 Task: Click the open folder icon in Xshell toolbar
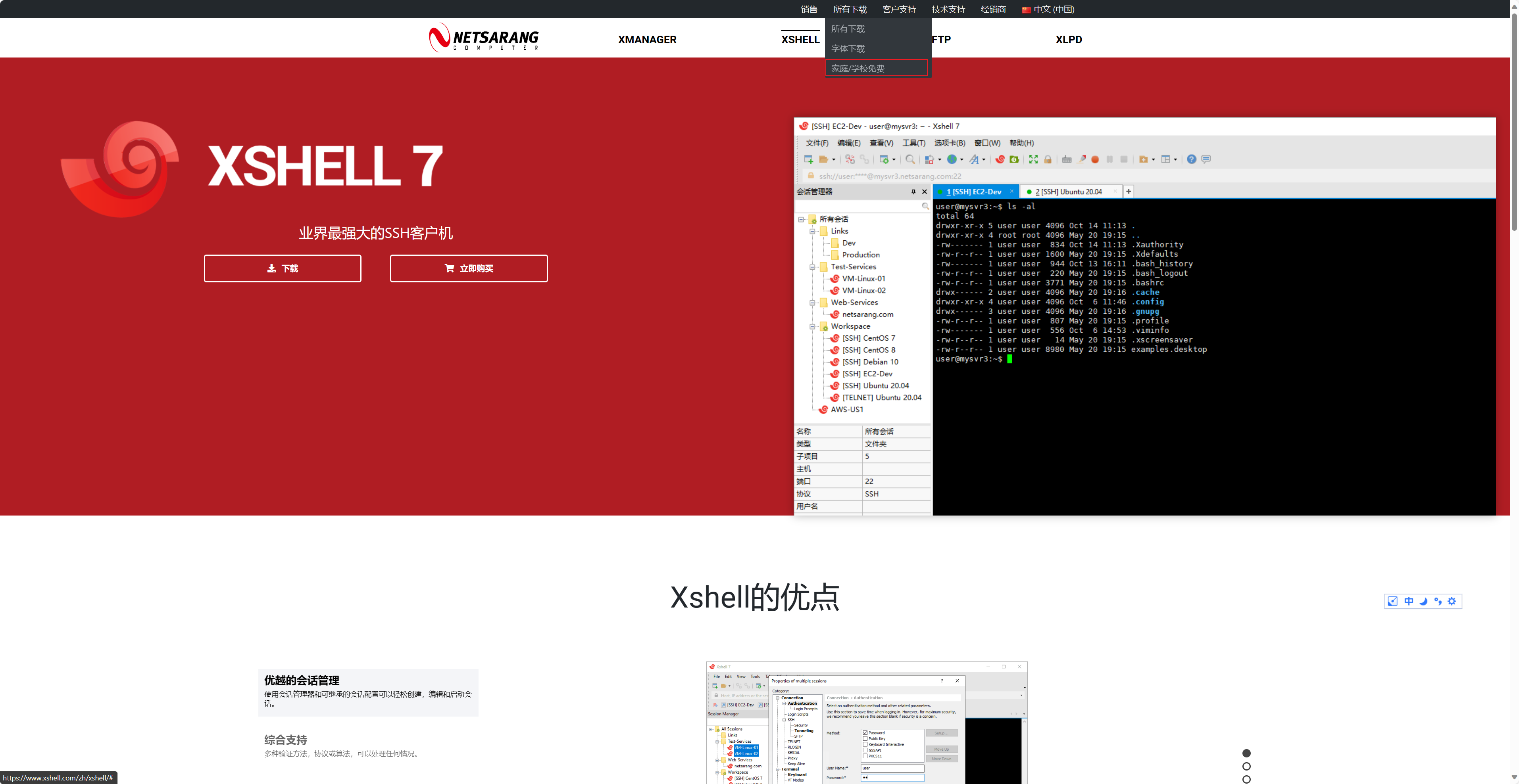[x=823, y=159]
